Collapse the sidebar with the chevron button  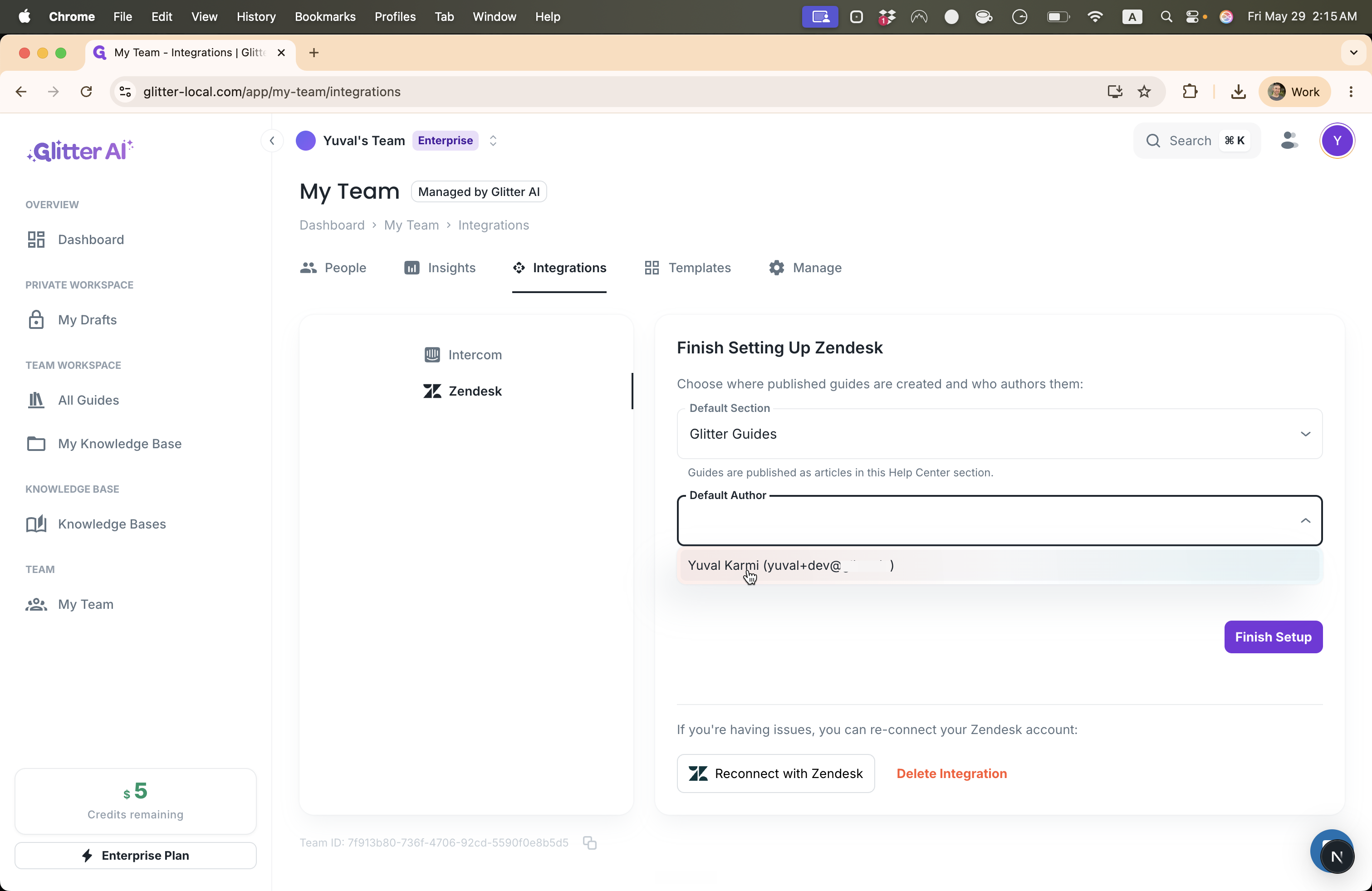tap(272, 141)
